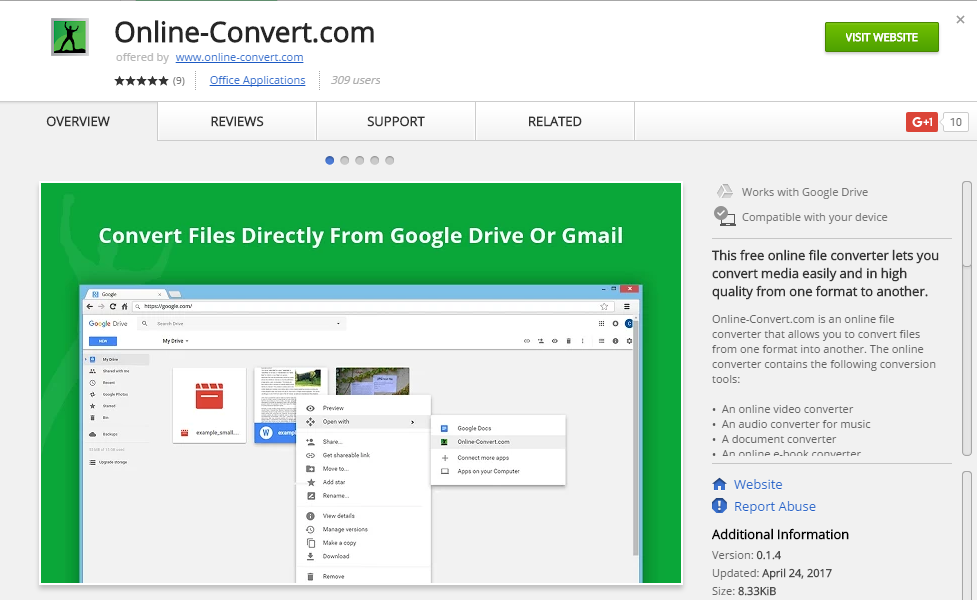Select the first screenshot carousel dot
977x600 pixels.
pyautogui.click(x=330, y=160)
